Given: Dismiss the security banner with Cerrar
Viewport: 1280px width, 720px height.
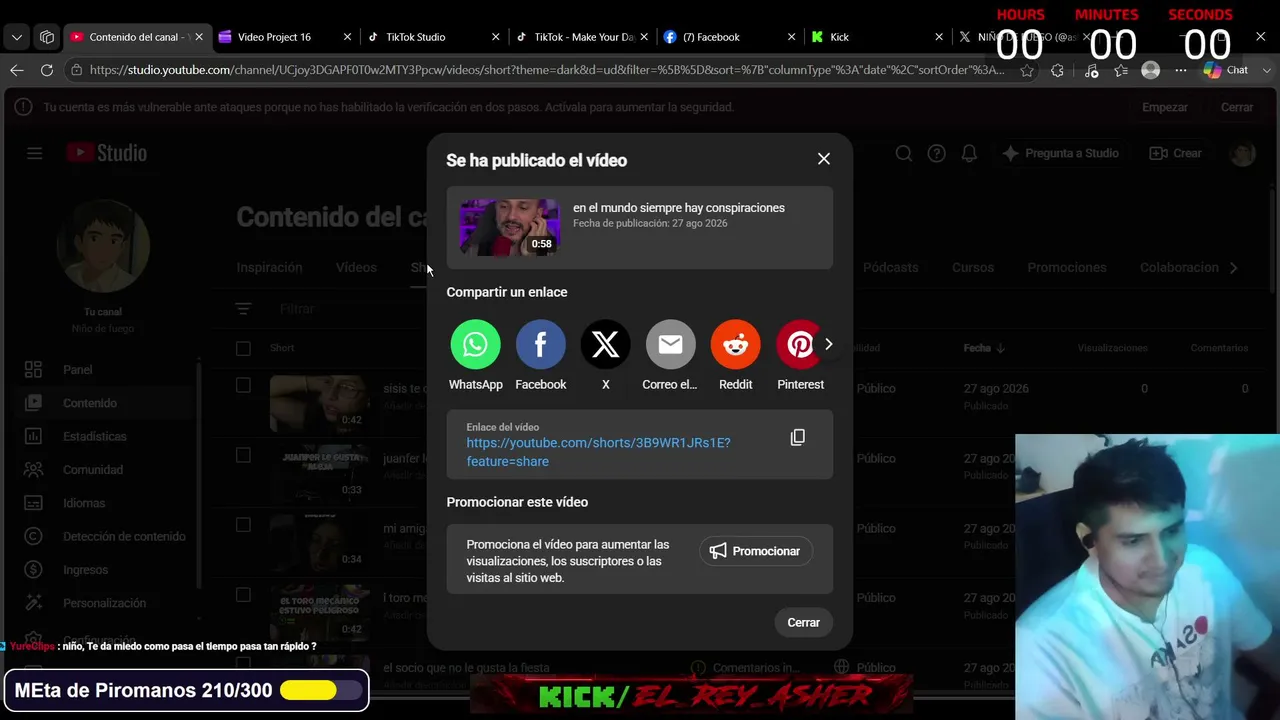Looking at the screenshot, I should (x=1237, y=107).
